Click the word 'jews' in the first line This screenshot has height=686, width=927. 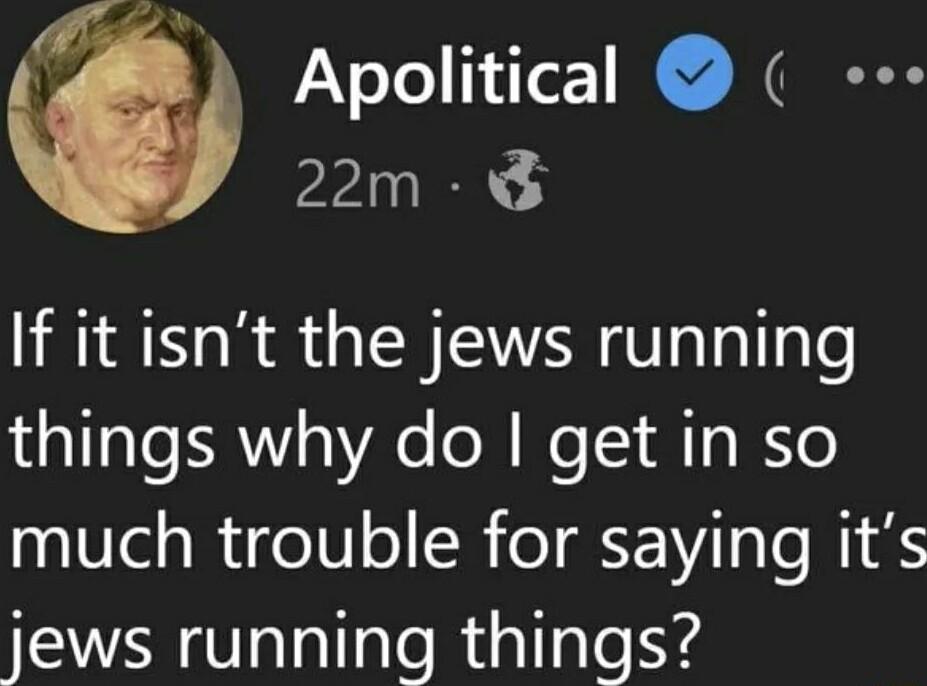click(496, 345)
